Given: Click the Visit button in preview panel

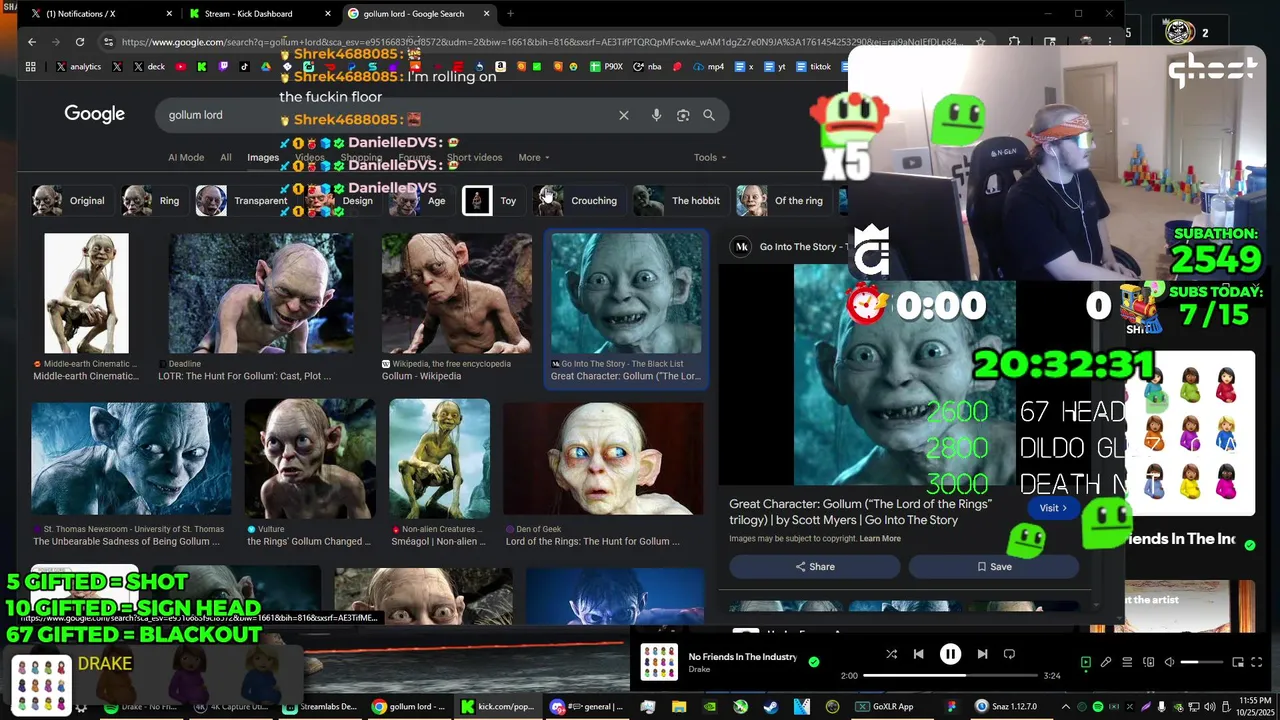Looking at the screenshot, I should pyautogui.click(x=1053, y=508).
